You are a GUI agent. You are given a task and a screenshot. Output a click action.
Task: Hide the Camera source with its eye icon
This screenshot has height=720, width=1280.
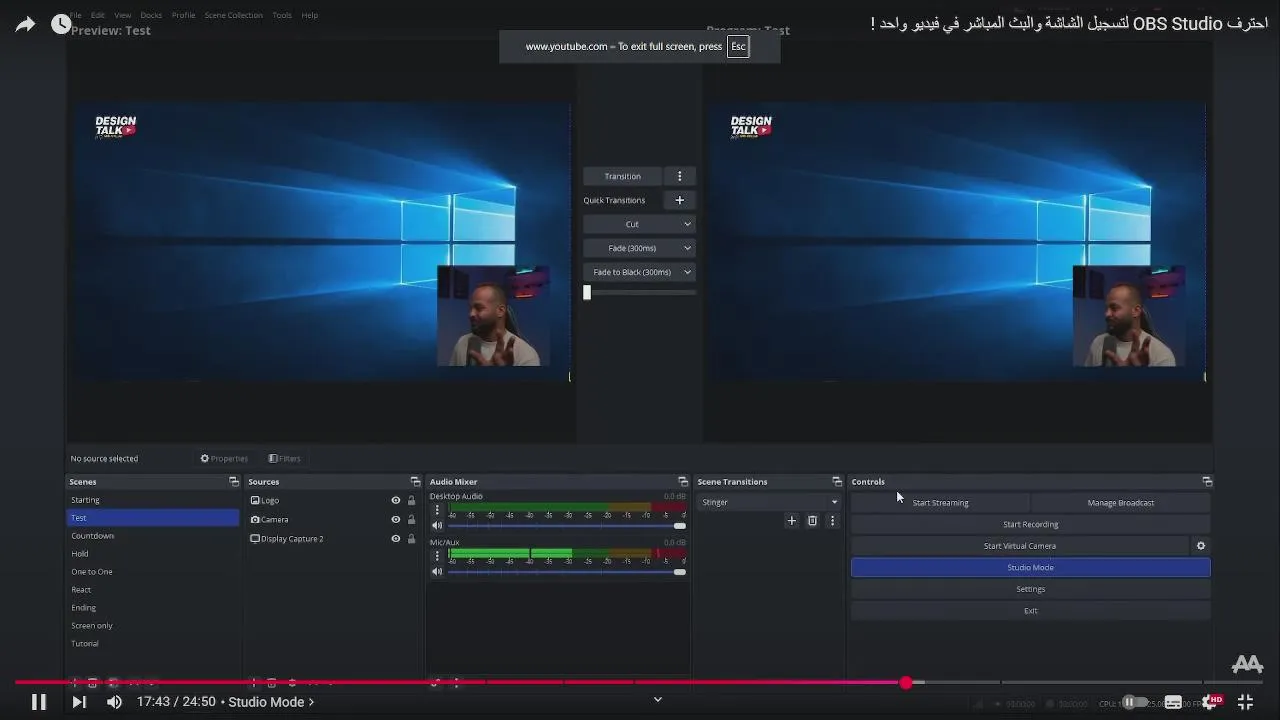[396, 520]
